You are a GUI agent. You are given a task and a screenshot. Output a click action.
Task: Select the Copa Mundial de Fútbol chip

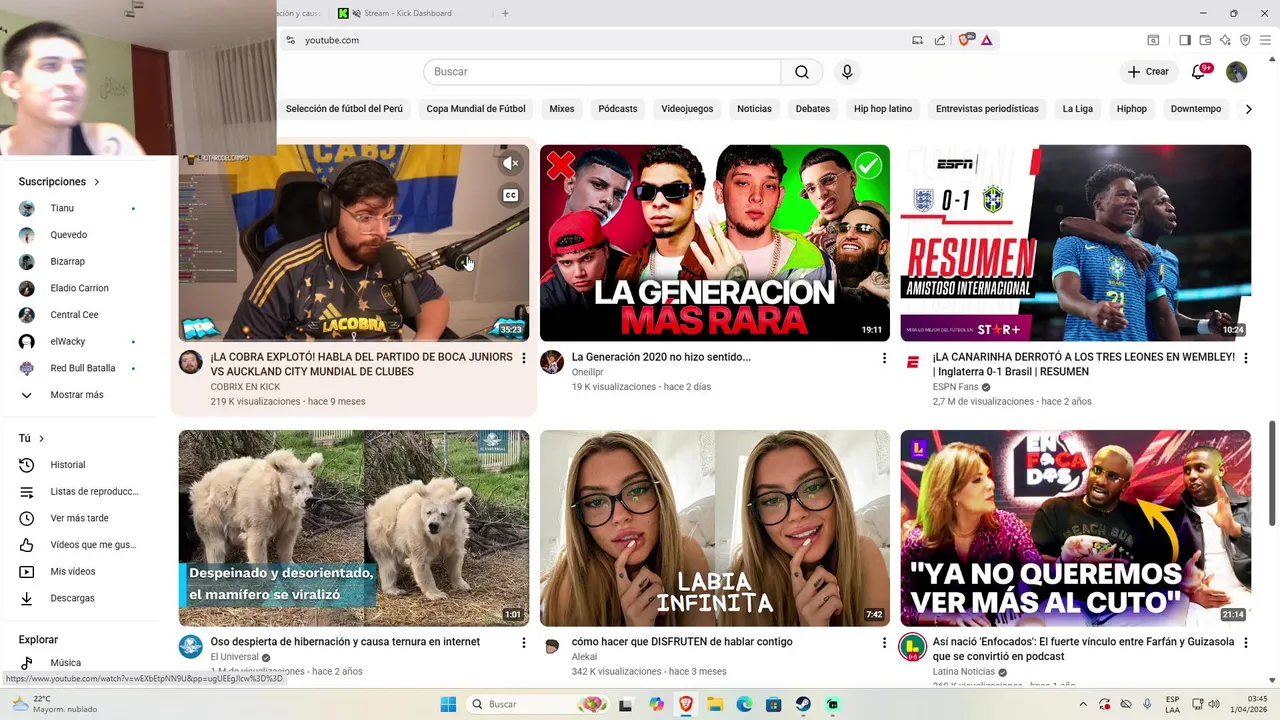click(x=476, y=109)
